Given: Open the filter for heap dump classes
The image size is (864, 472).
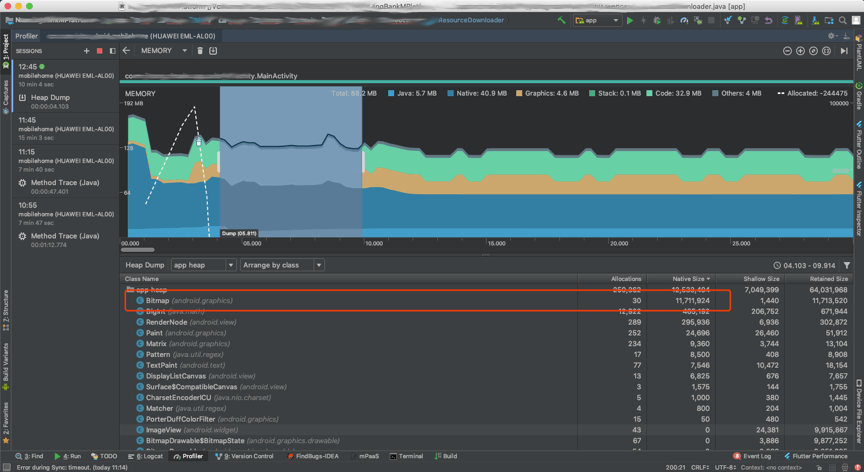Looking at the screenshot, I should point(847,265).
